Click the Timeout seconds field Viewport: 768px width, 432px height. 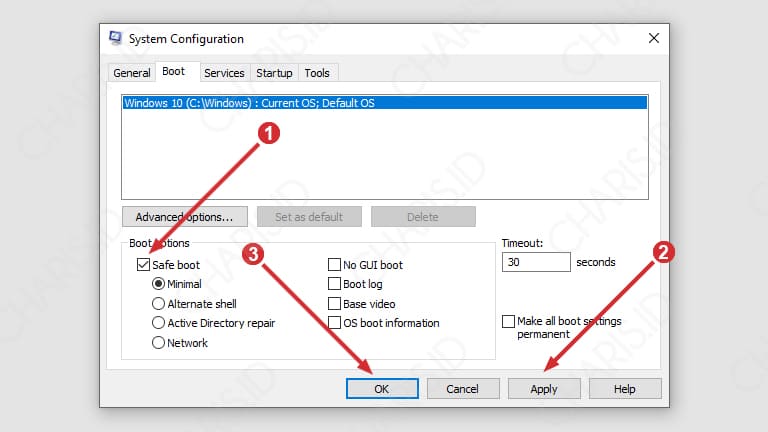tap(536, 262)
